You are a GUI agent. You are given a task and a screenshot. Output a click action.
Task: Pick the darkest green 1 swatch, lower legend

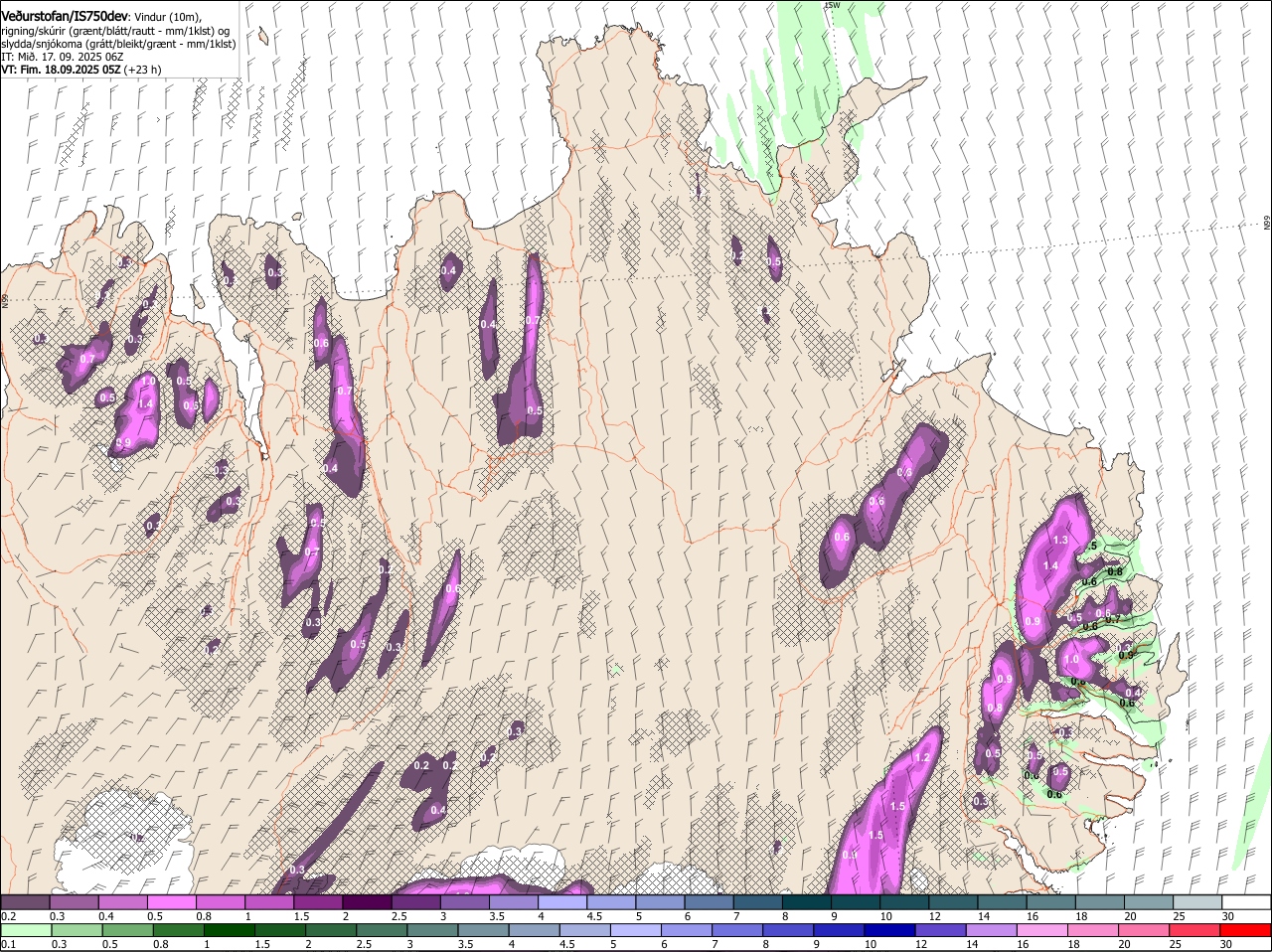tap(229, 931)
